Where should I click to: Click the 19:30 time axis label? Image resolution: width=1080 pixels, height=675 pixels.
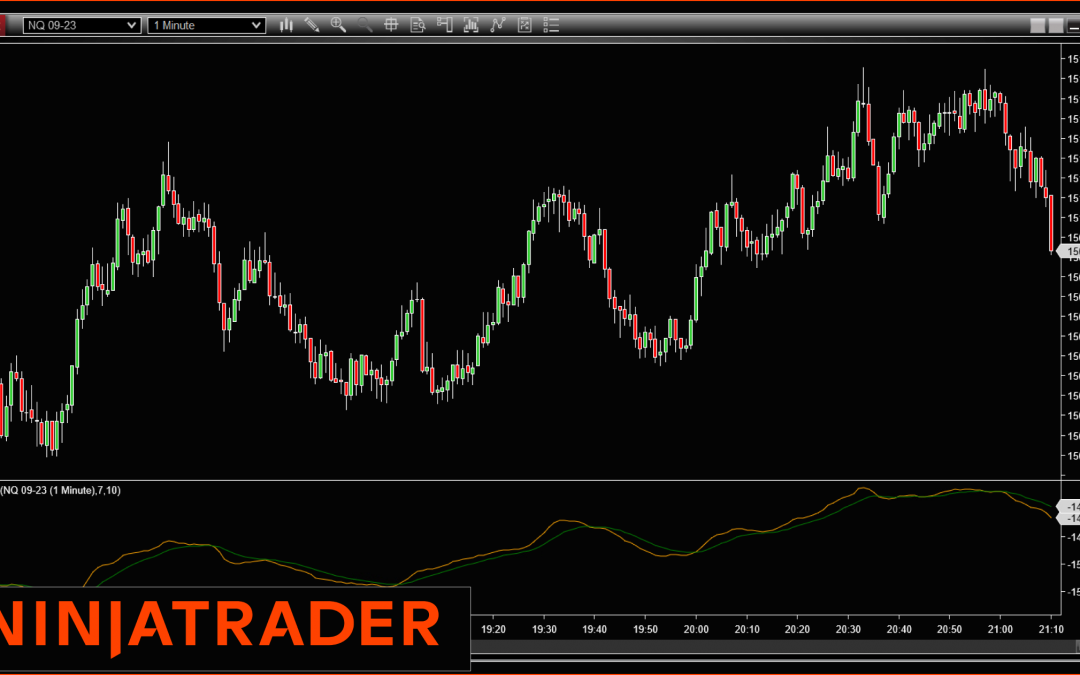point(544,629)
